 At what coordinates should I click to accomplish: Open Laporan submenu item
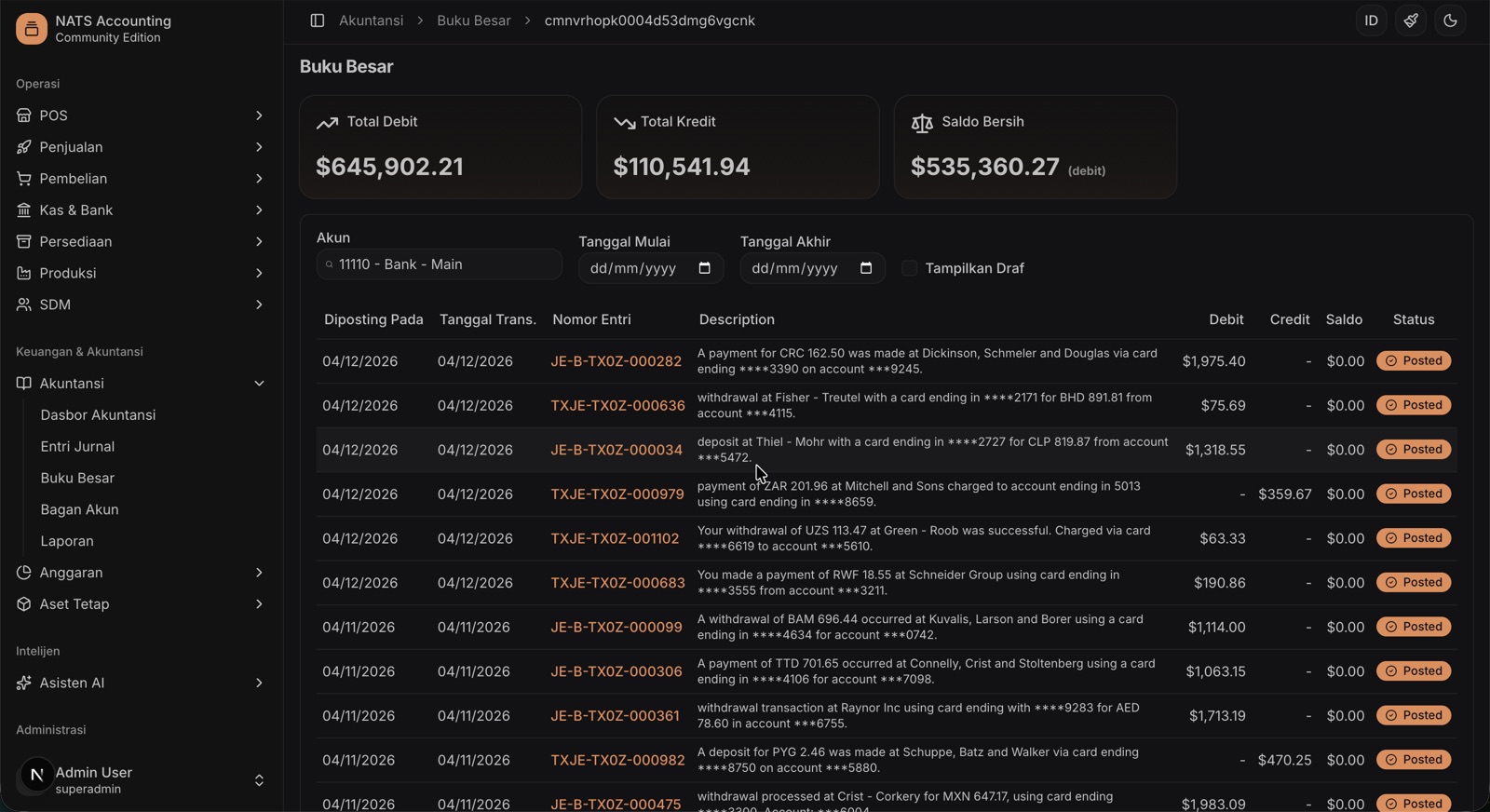pyautogui.click(x=67, y=542)
